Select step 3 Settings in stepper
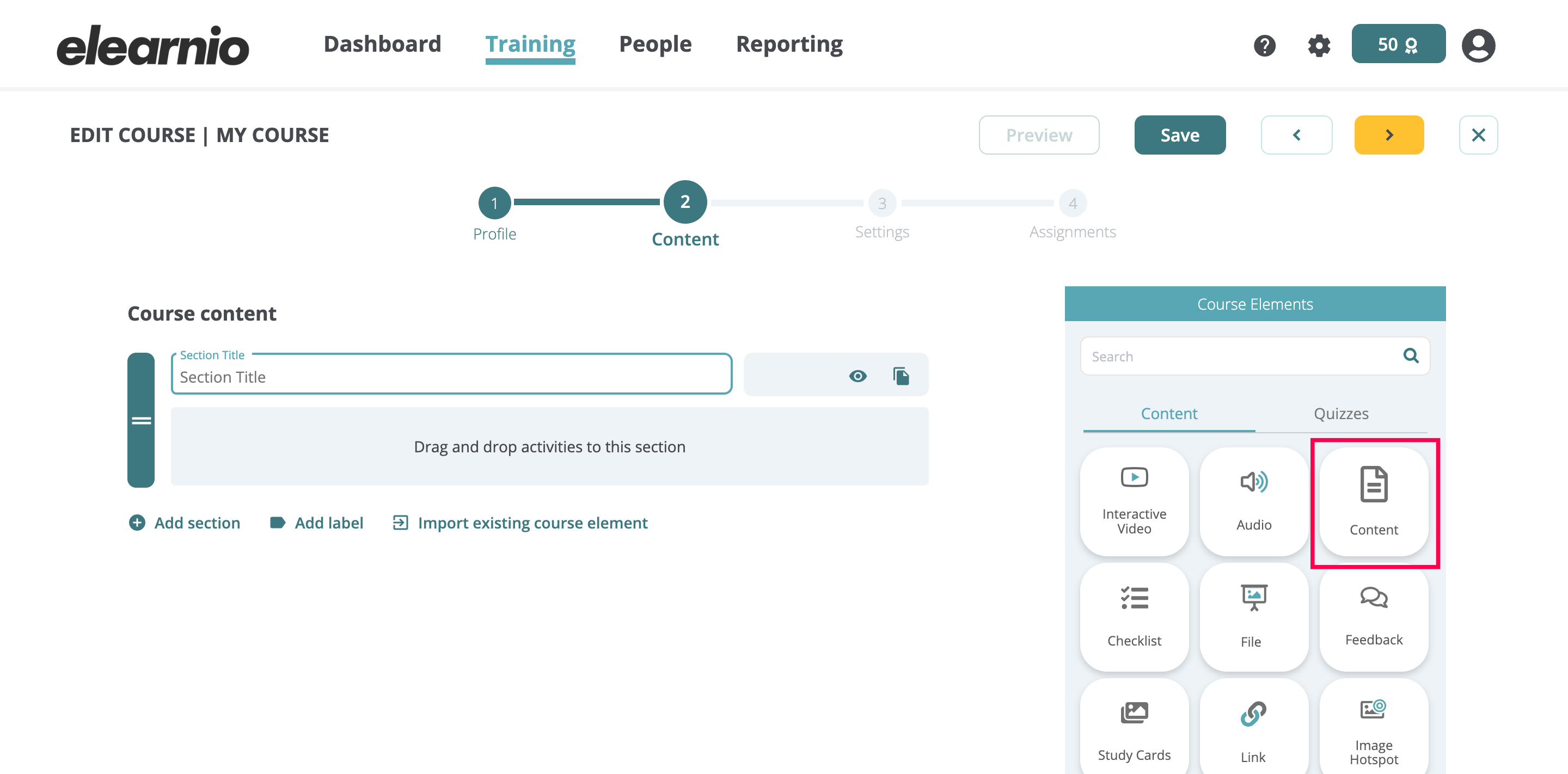Viewport: 1568px width, 774px height. [x=881, y=202]
